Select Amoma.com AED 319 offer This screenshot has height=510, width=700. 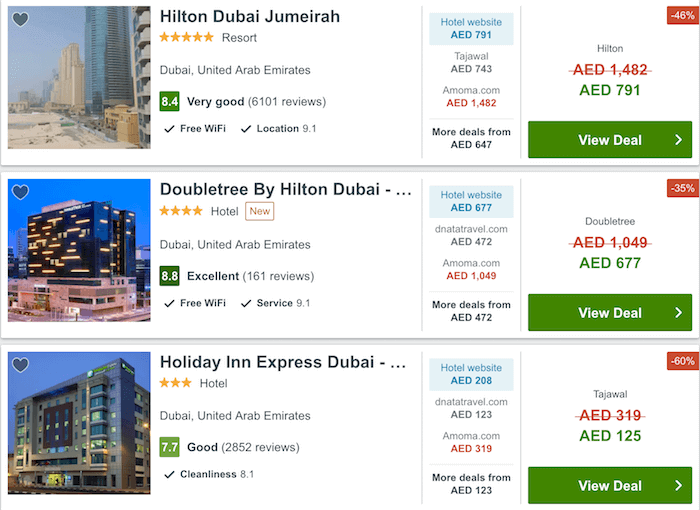(471, 442)
